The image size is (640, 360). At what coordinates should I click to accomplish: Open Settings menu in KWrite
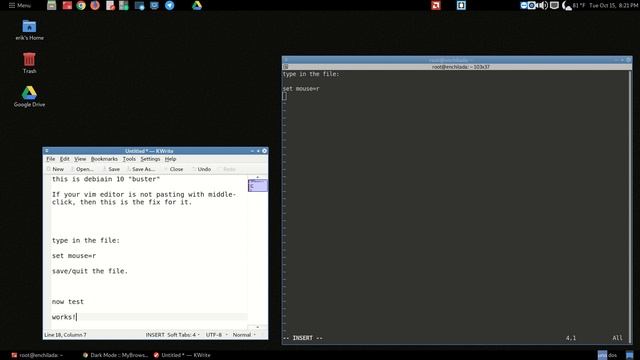[x=150, y=159]
